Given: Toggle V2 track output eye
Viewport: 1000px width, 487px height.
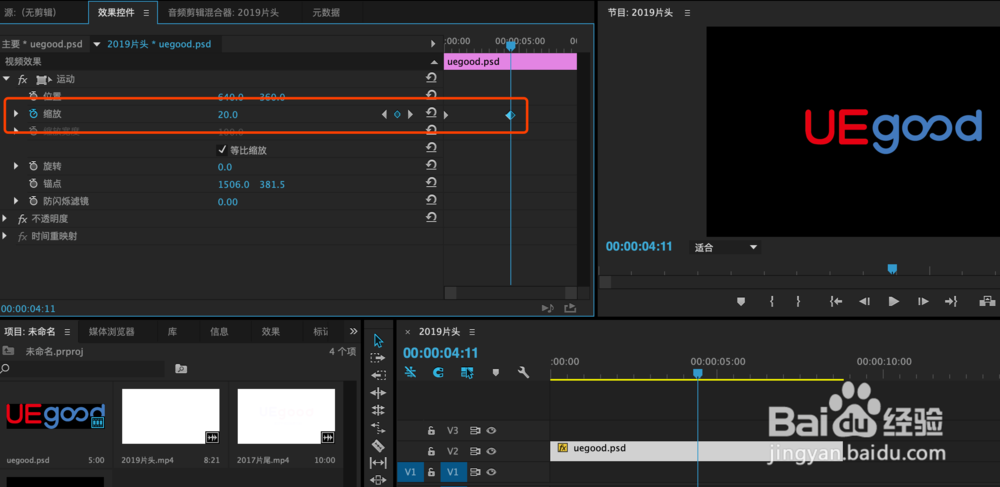Looking at the screenshot, I should 491,451.
